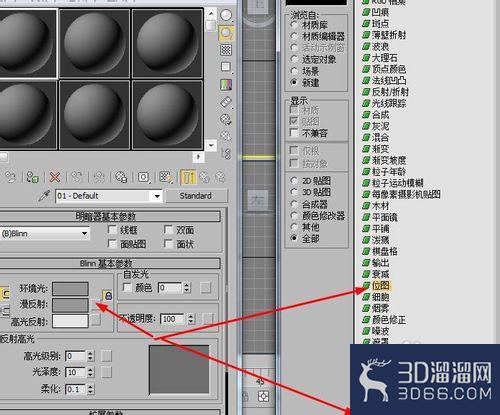
Task: Select the 2D 贴图 radio button
Action: tap(294, 181)
